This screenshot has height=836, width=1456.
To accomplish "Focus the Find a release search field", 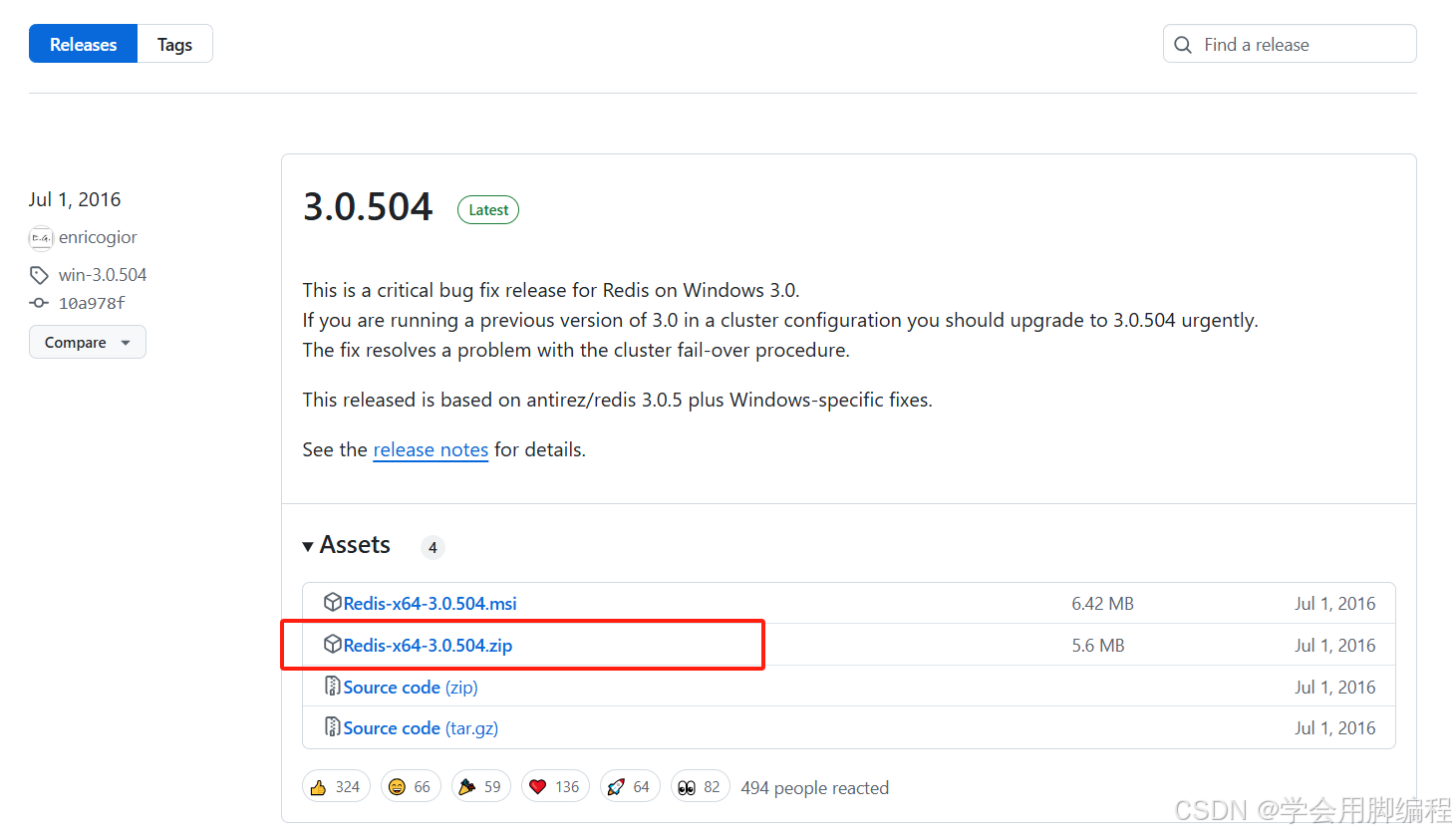I will click(1290, 44).
